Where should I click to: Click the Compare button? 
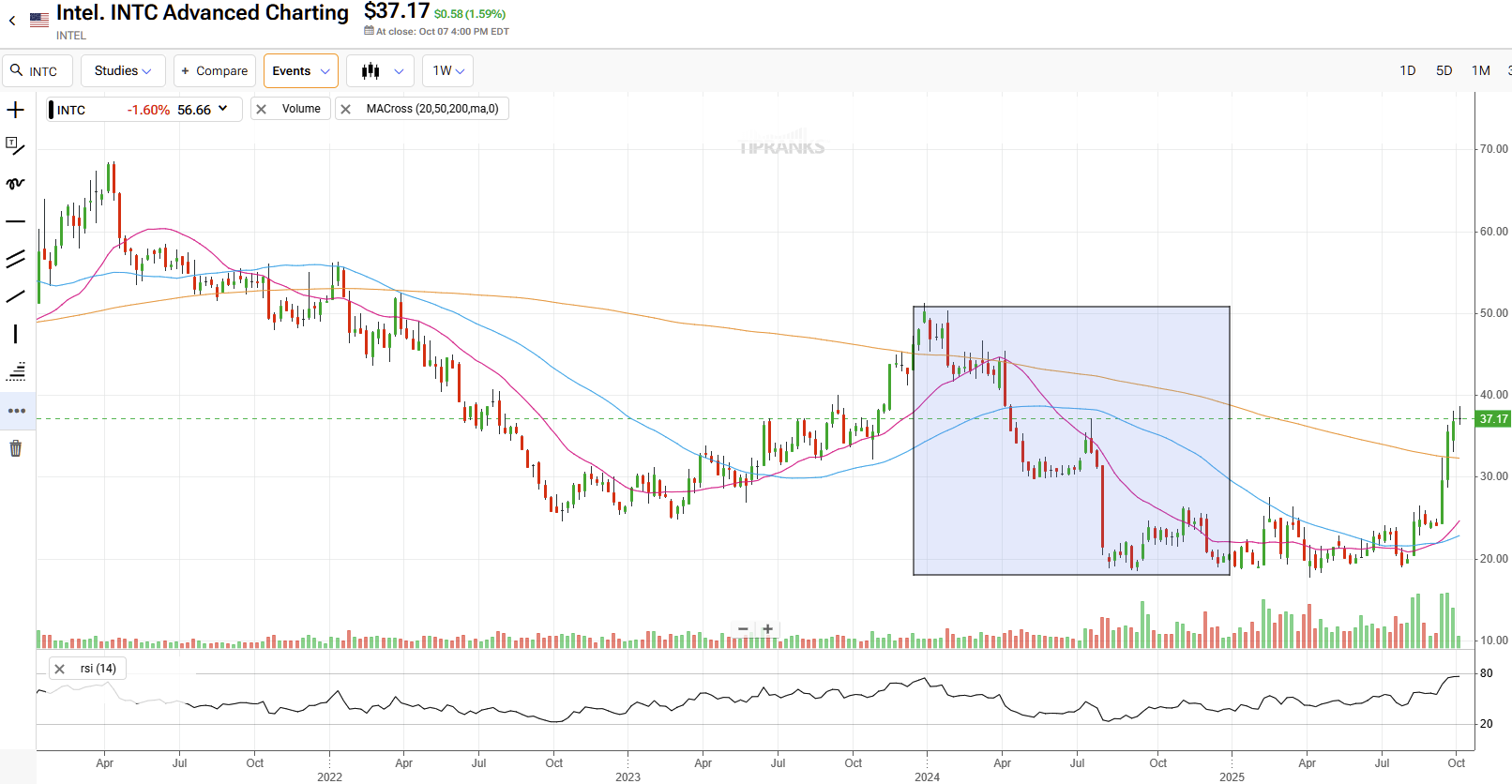pos(214,71)
